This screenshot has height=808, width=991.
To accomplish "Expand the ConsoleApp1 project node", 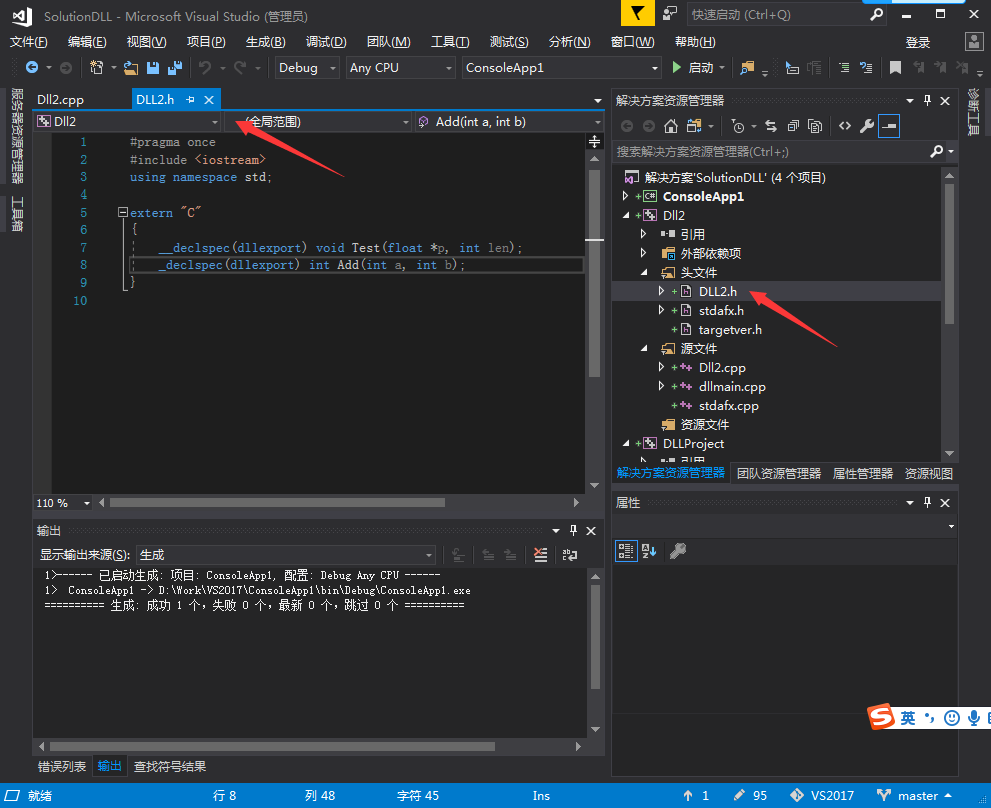I will click(625, 196).
